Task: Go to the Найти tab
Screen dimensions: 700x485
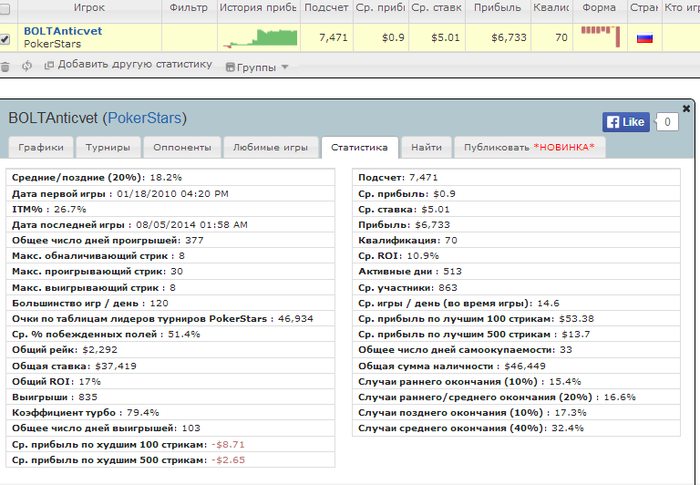Action: (426, 147)
